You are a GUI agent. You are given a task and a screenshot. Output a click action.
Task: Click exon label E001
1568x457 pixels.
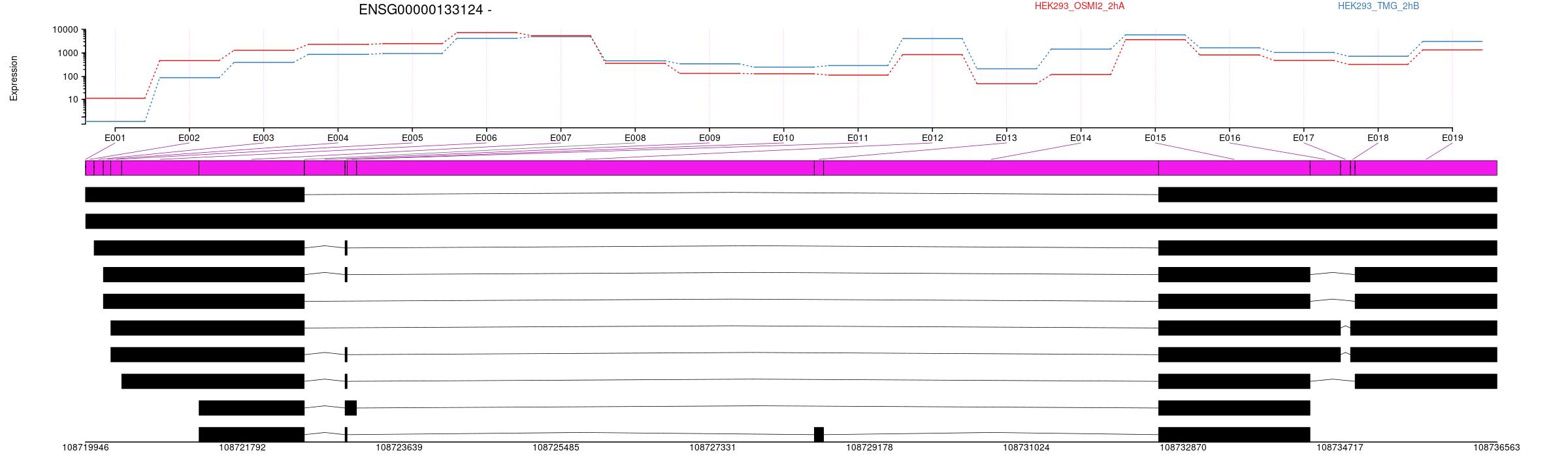point(114,138)
